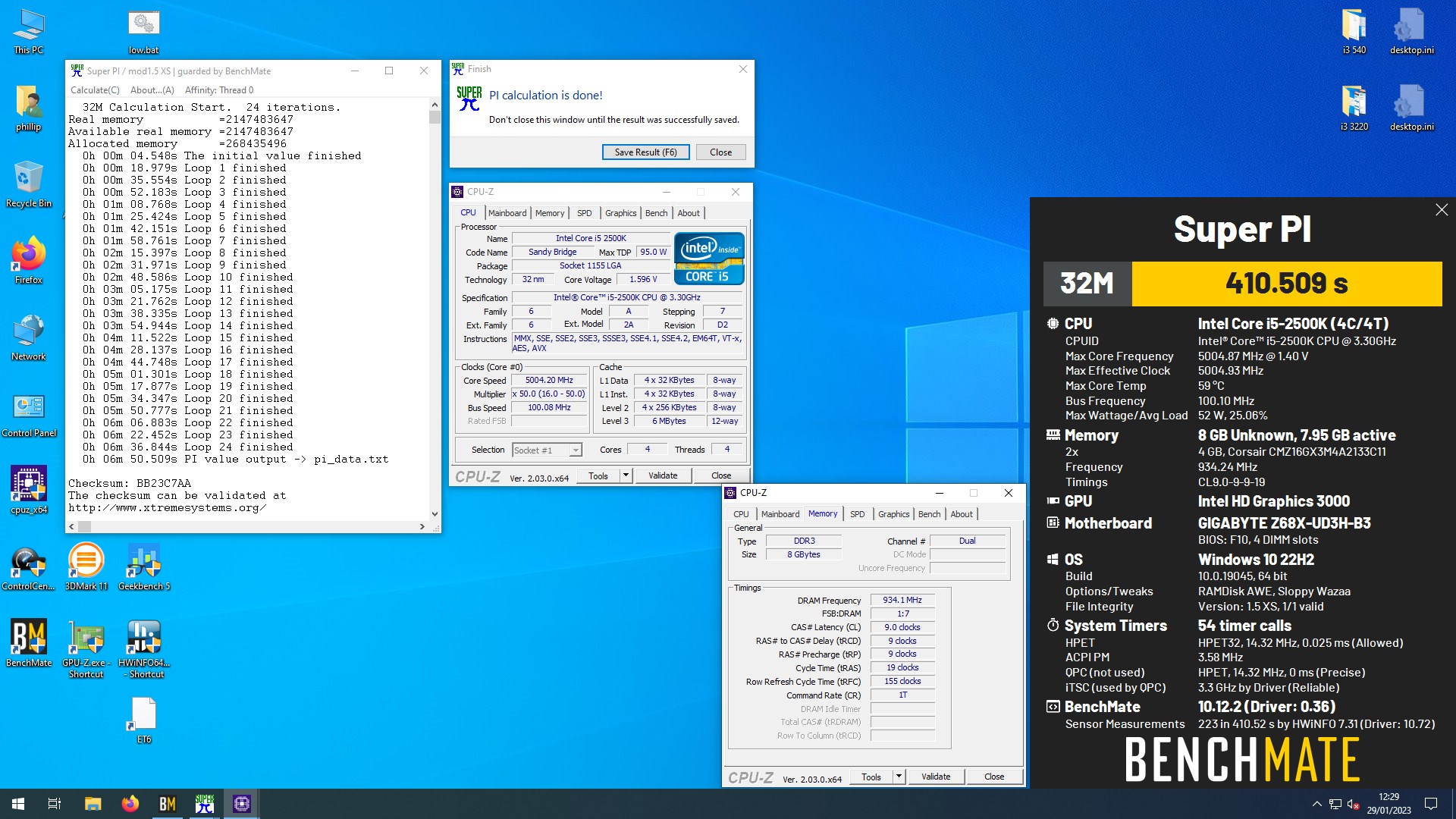Click Validate button in lower CPU-Z
The image size is (1456, 819).
(936, 777)
